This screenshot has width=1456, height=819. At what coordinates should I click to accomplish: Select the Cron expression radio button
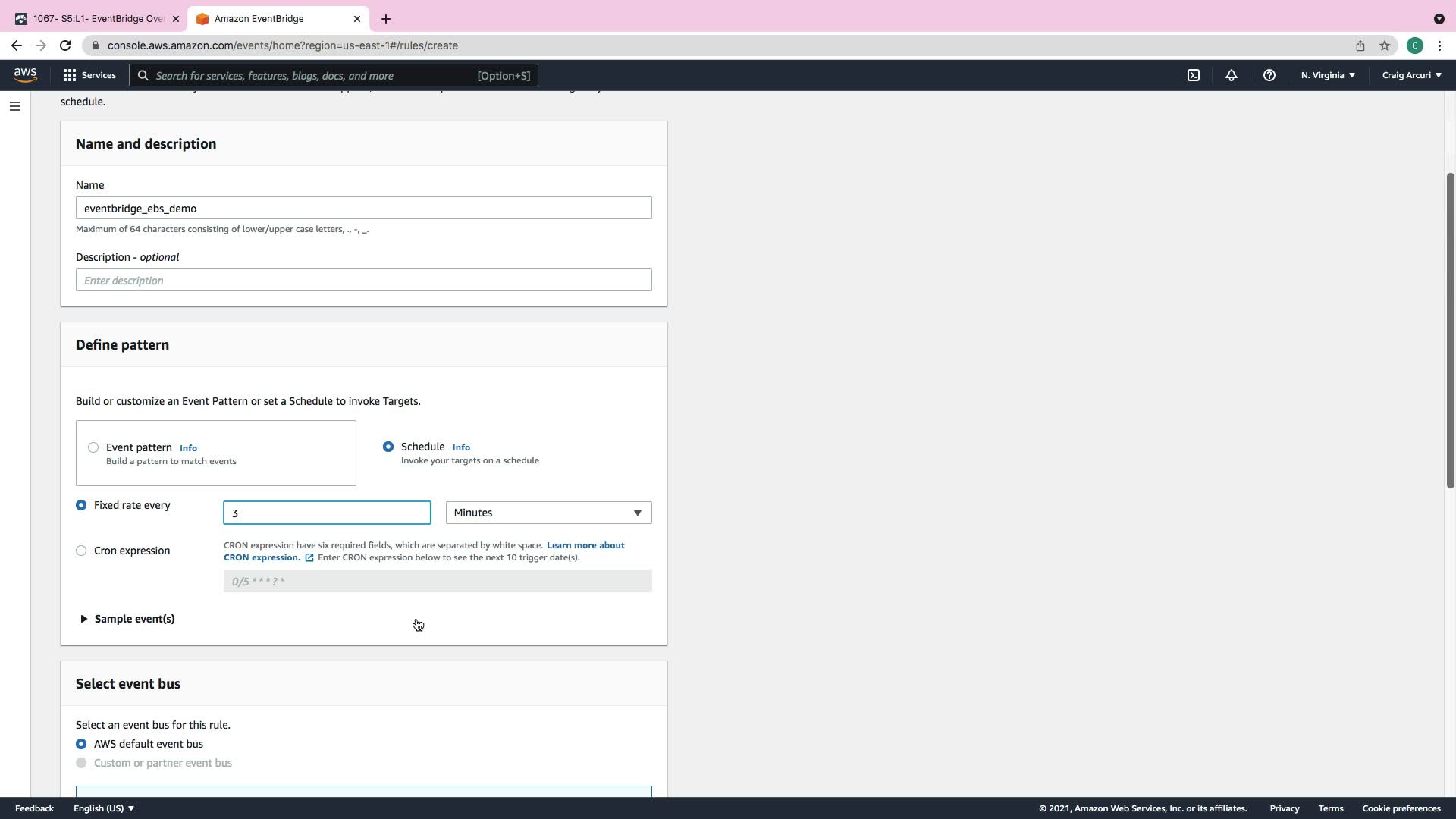[x=81, y=551]
